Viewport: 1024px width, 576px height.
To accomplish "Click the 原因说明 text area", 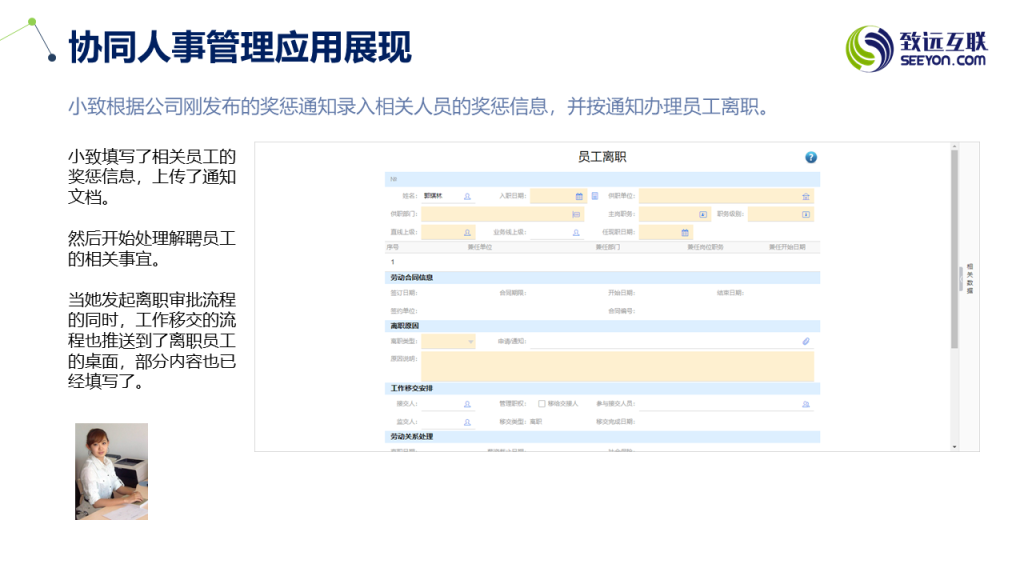I will 617,365.
